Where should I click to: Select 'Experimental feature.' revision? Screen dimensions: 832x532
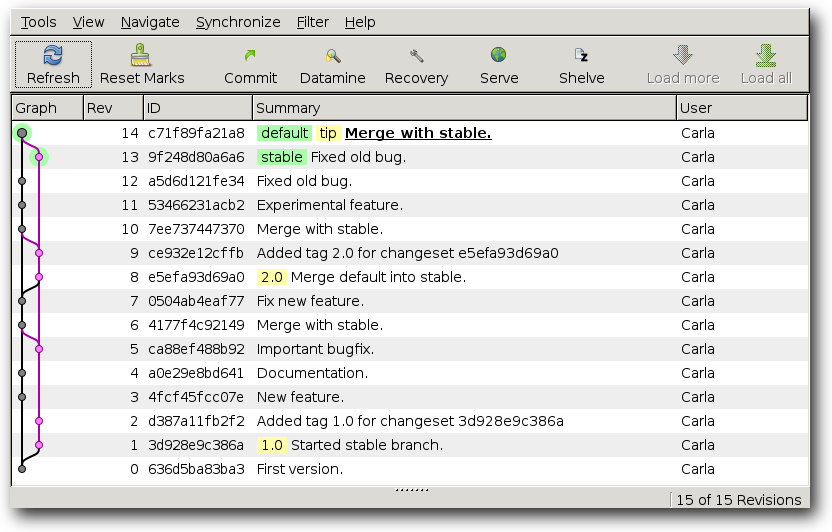330,205
